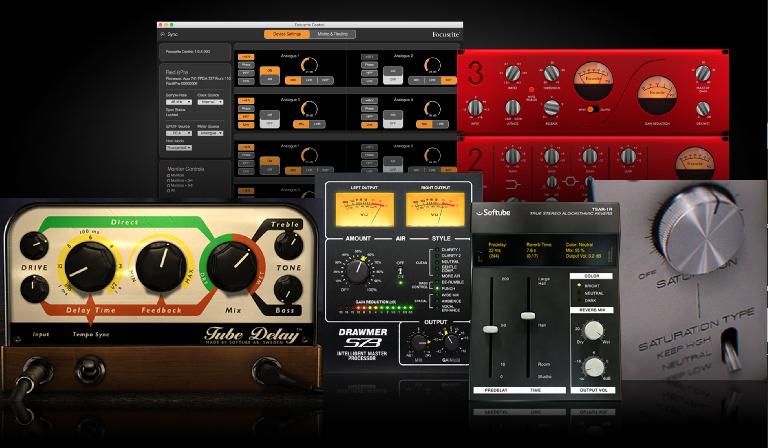Click the Red 3 input VU meter
The width and height of the screenshot is (768, 448).
pyautogui.click(x=593, y=80)
